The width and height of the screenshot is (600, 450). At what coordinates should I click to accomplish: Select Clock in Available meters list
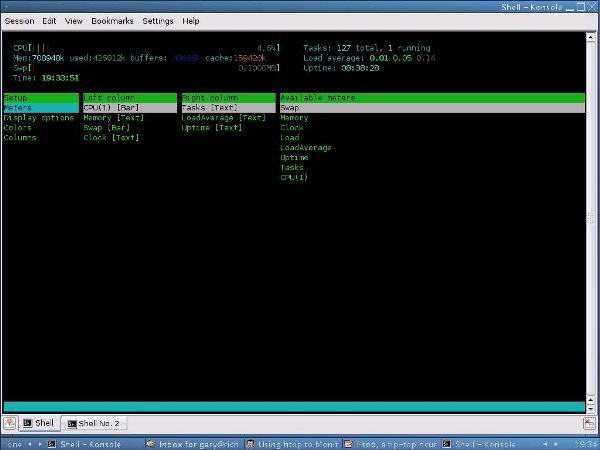pos(292,128)
